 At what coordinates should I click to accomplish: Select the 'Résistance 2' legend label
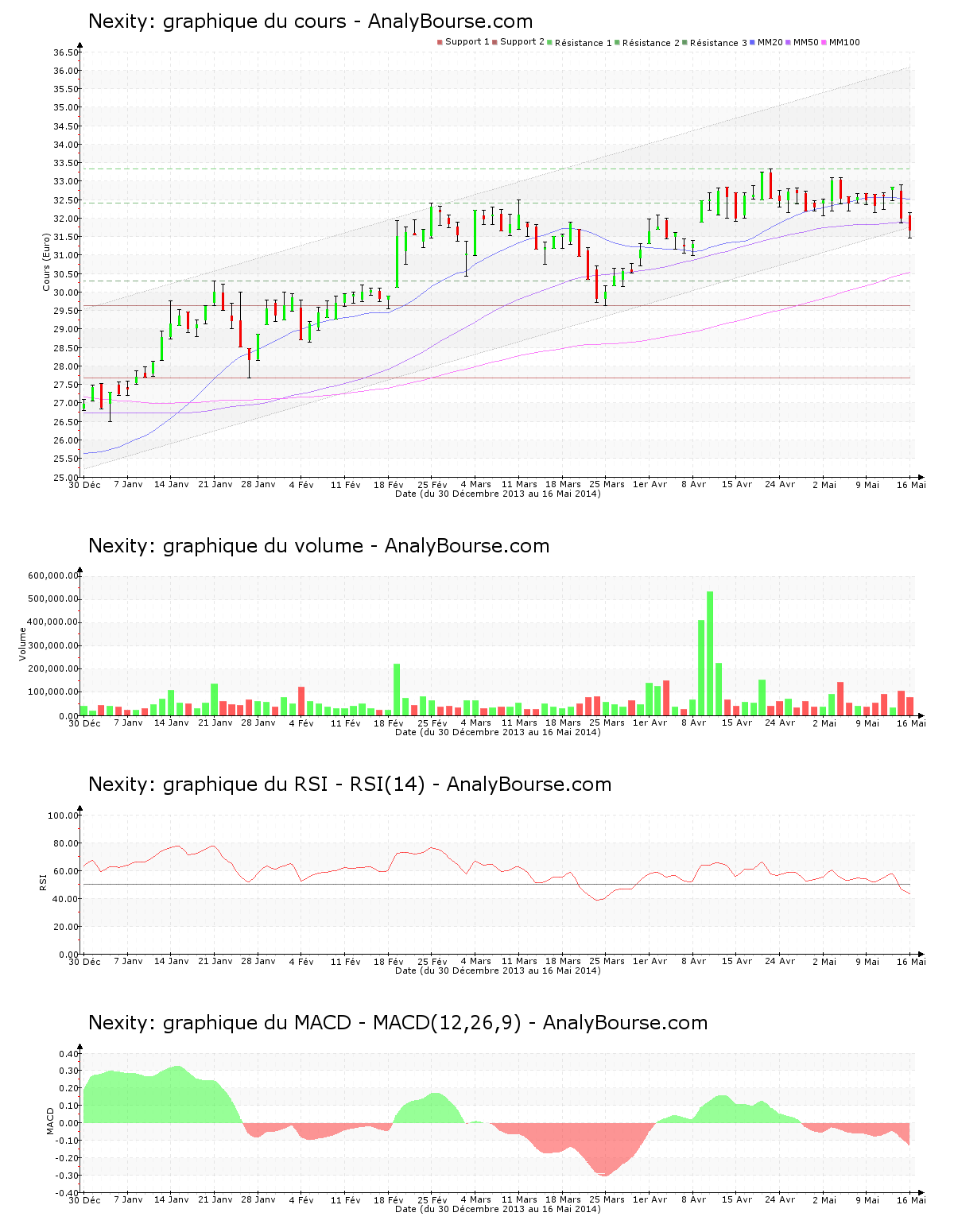(x=651, y=42)
